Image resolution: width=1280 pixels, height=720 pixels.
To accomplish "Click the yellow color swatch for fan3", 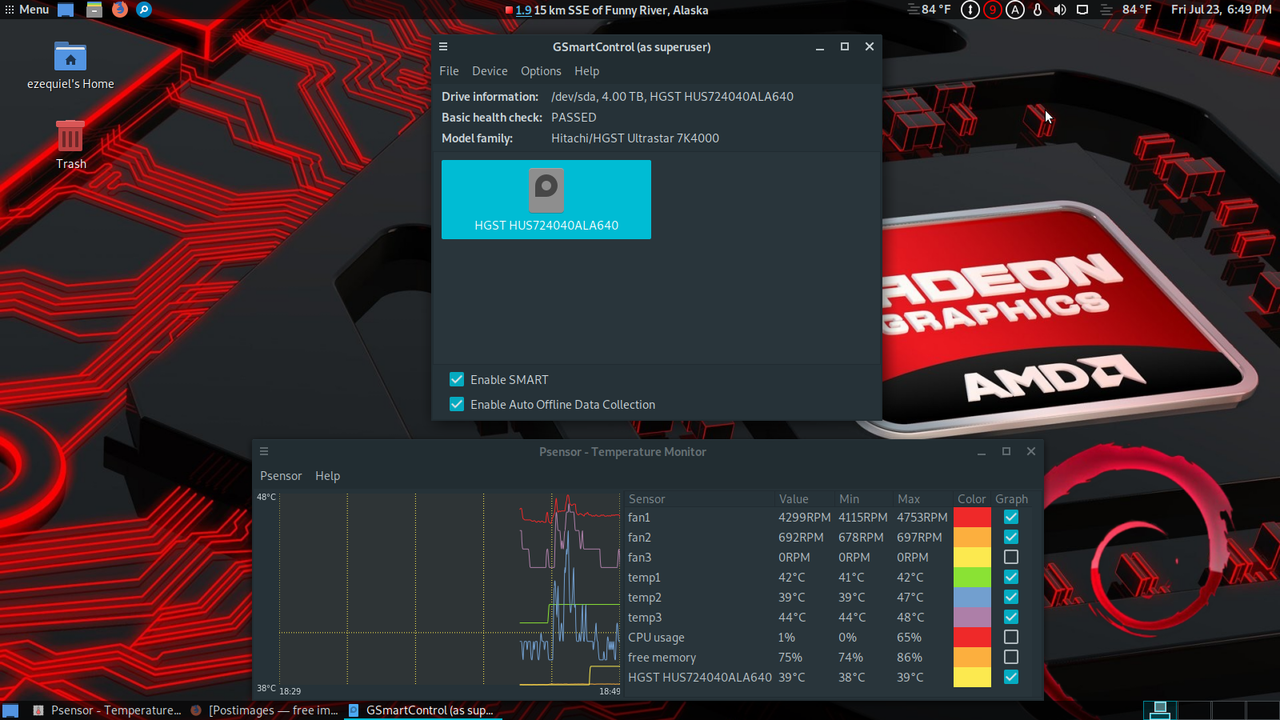I will [x=972, y=557].
